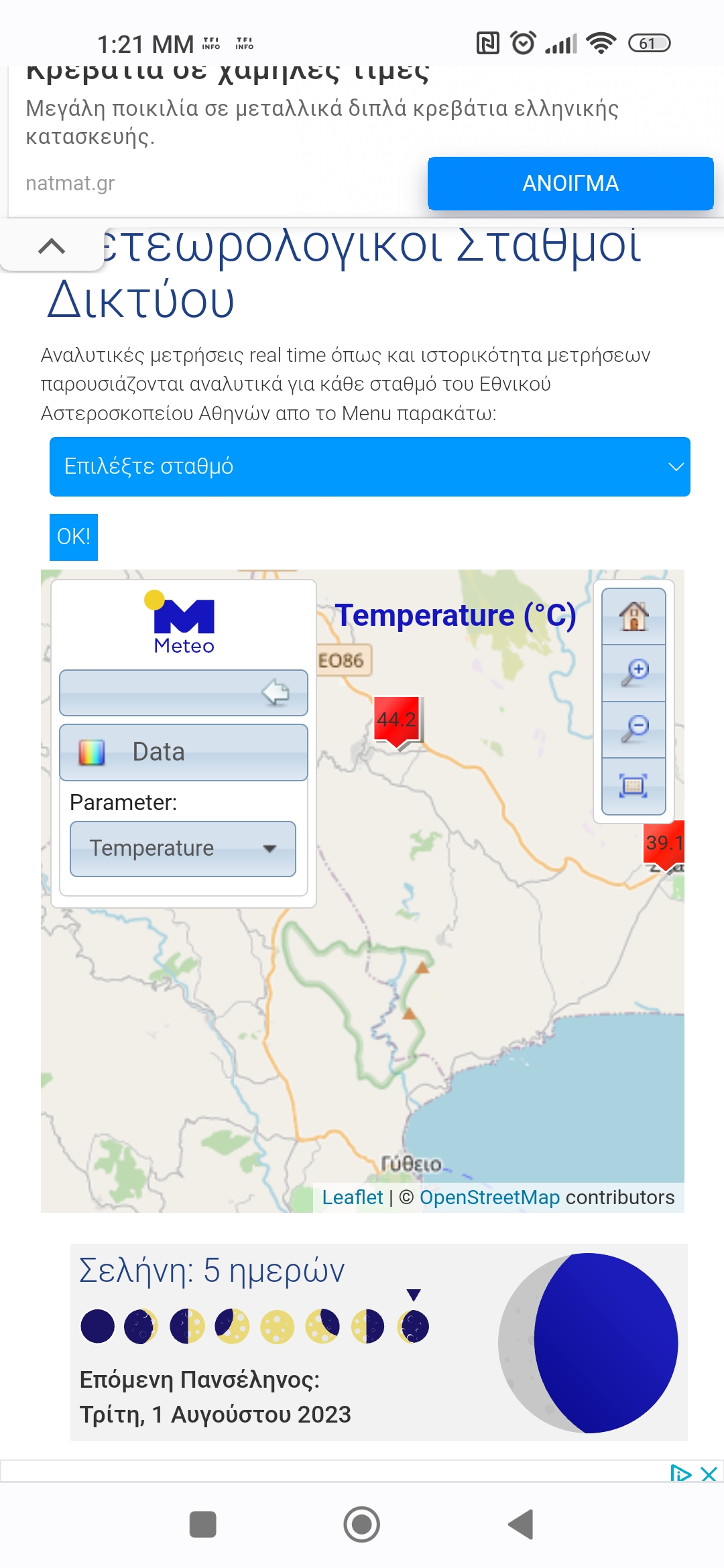This screenshot has height=1568, width=724.
Task: Select the full moon phase icon
Action: point(277,1326)
